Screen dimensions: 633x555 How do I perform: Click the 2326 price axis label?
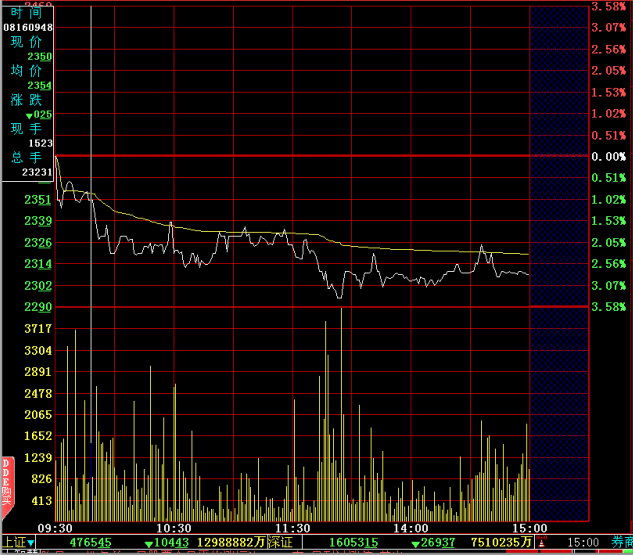(x=38, y=243)
